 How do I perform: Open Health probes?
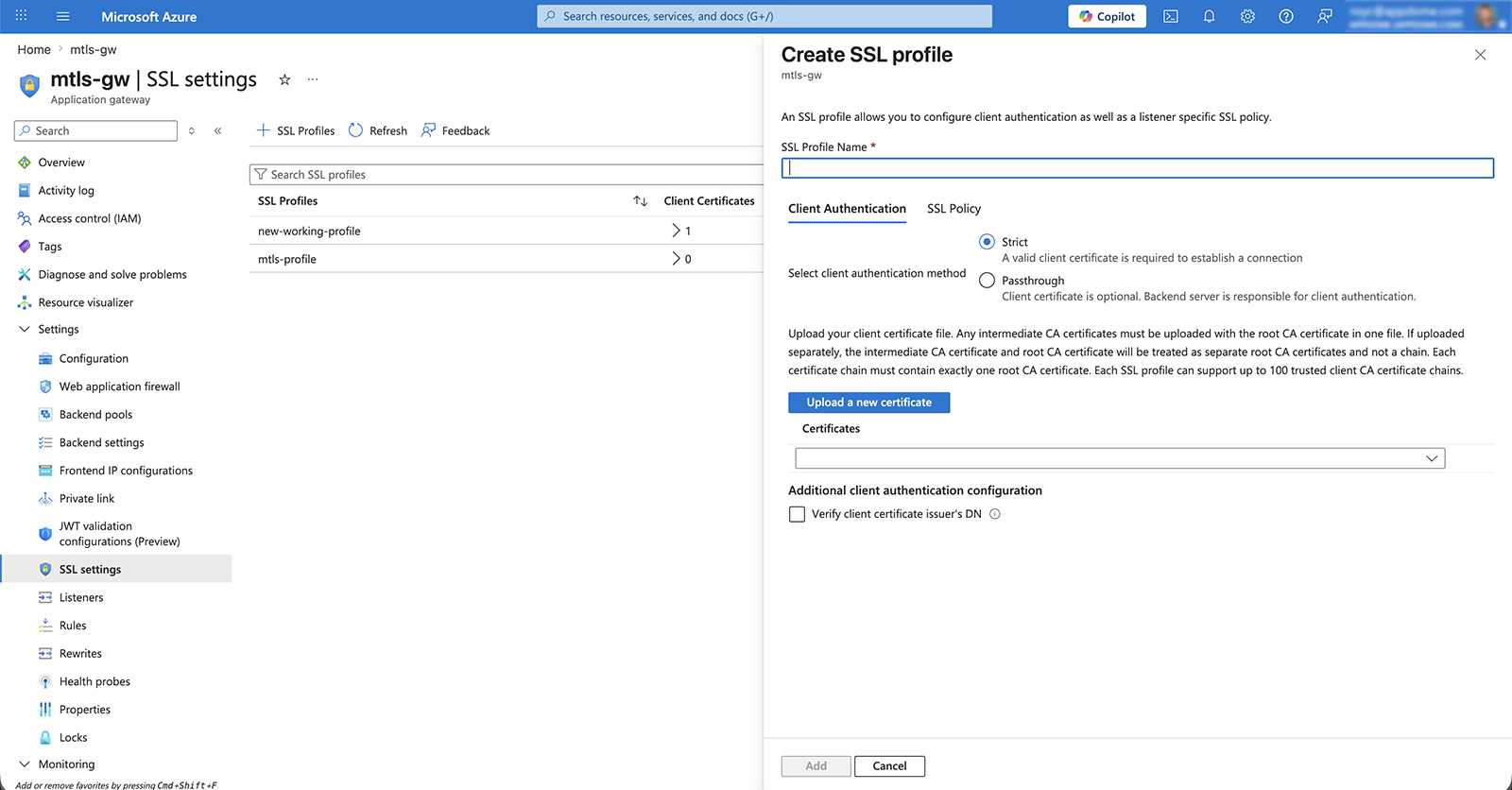(94, 682)
